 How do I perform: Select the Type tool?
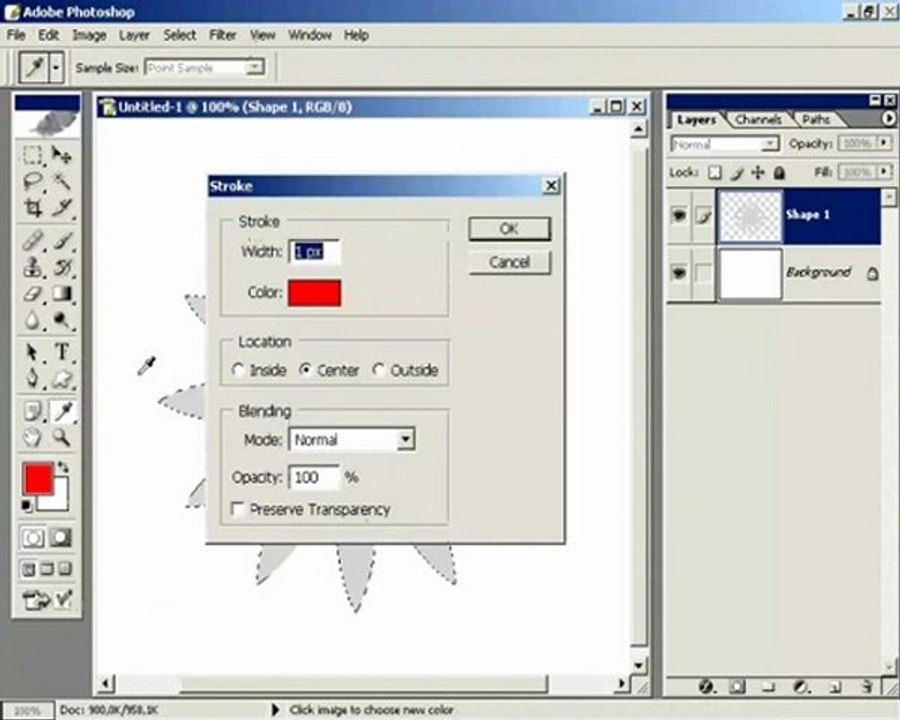pyautogui.click(x=61, y=351)
